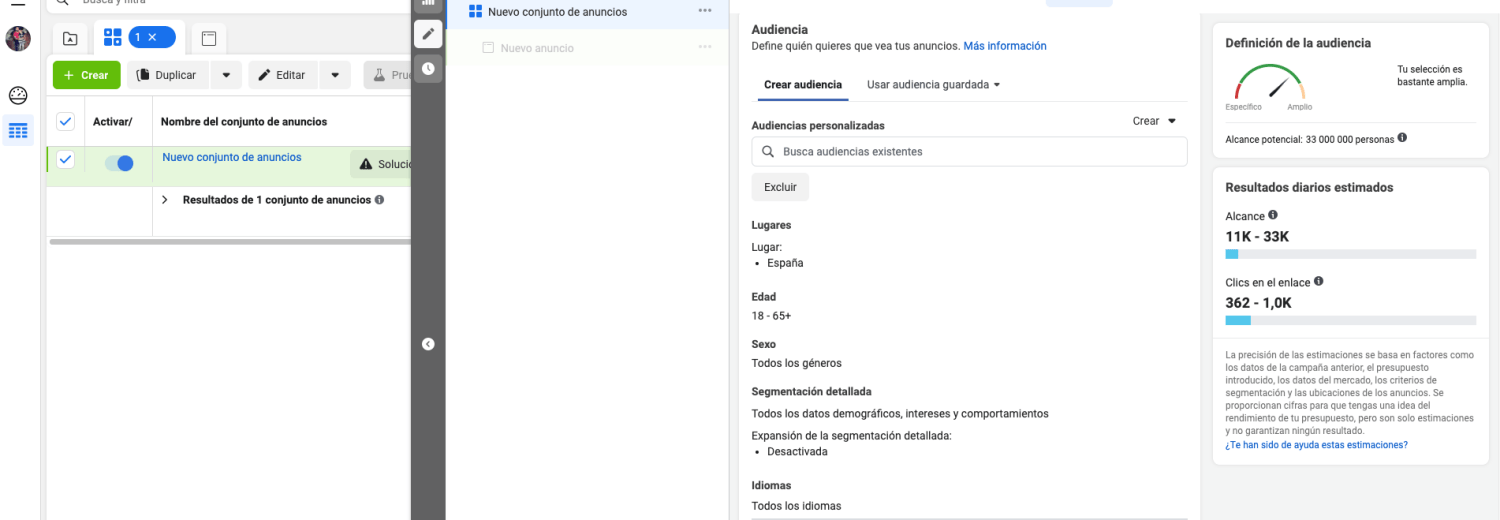Image resolution: width=1500 pixels, height=520 pixels.
Task: Open the Más información link
Action: (x=1005, y=46)
